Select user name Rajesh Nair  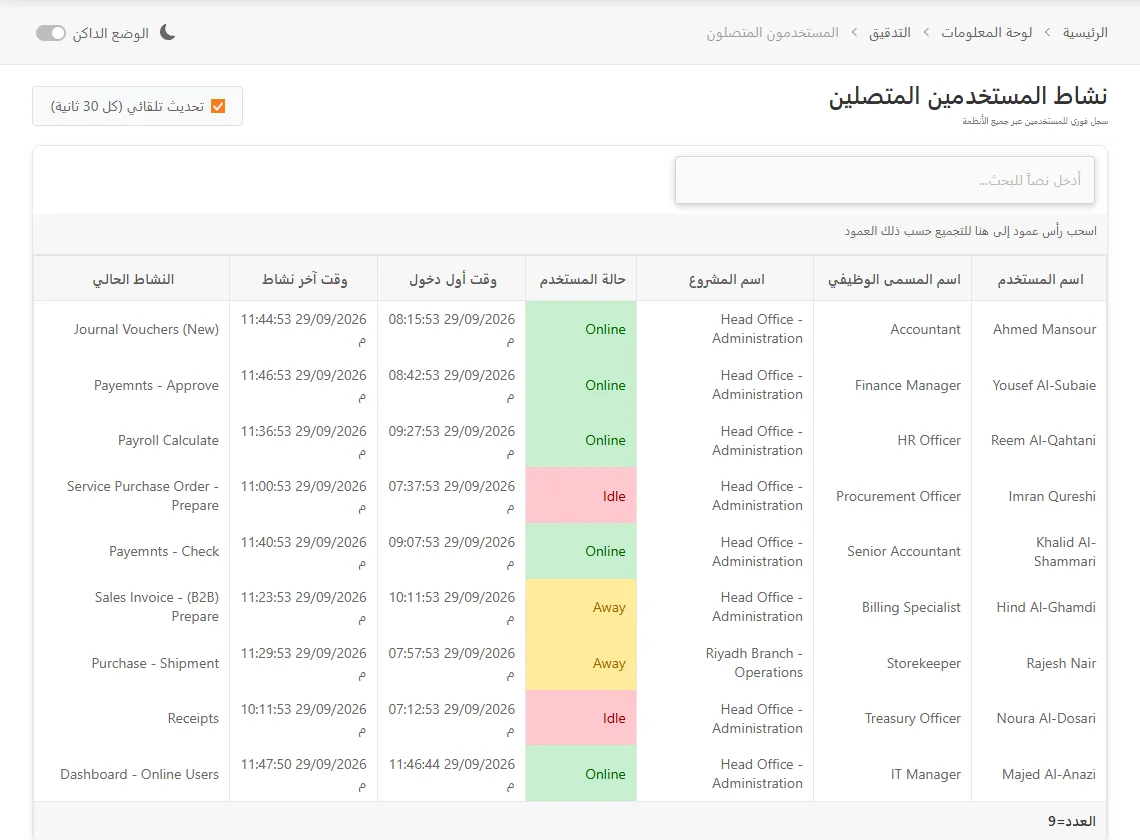point(1061,663)
